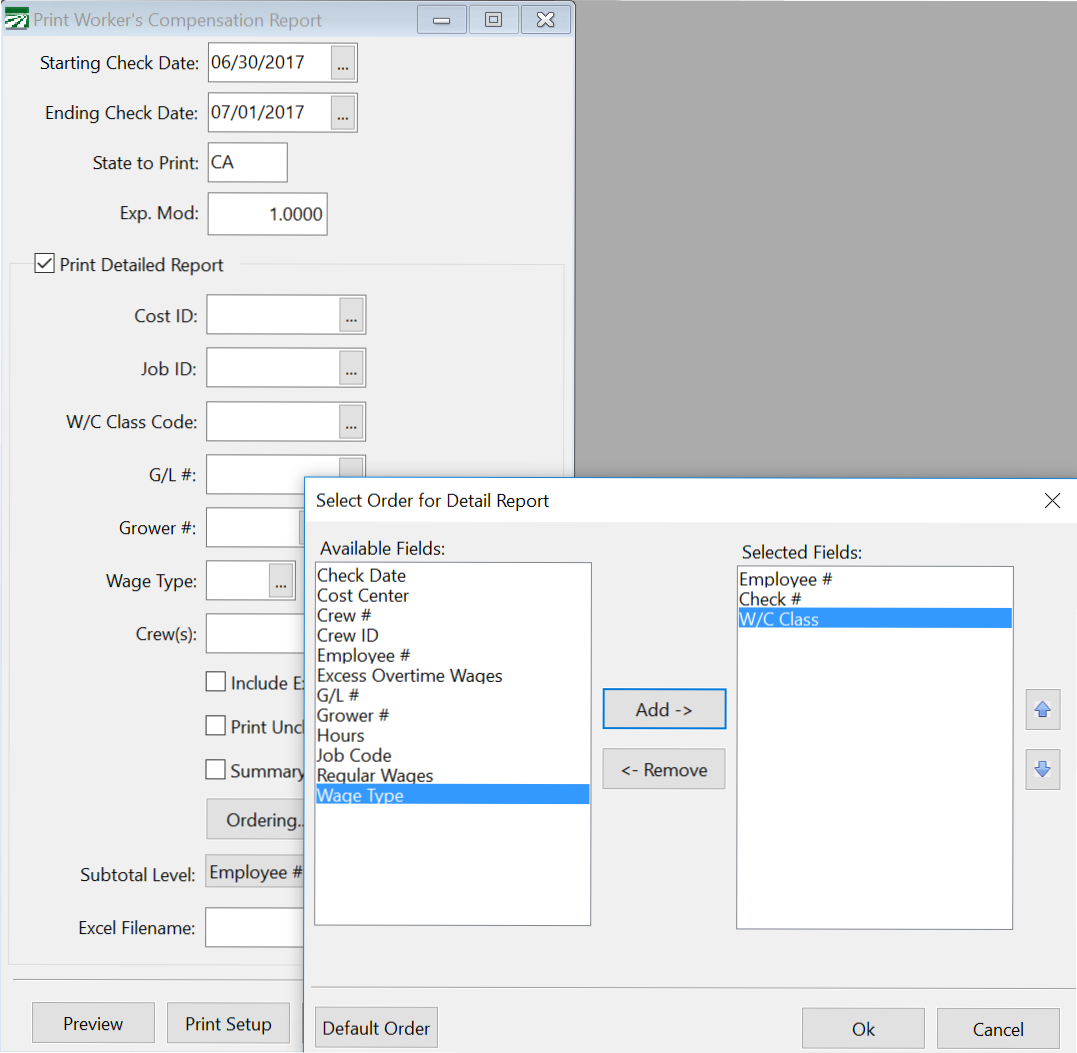Viewport: 1077px width, 1053px height.
Task: Select Check # in Selected Fields
Action: pos(770,599)
